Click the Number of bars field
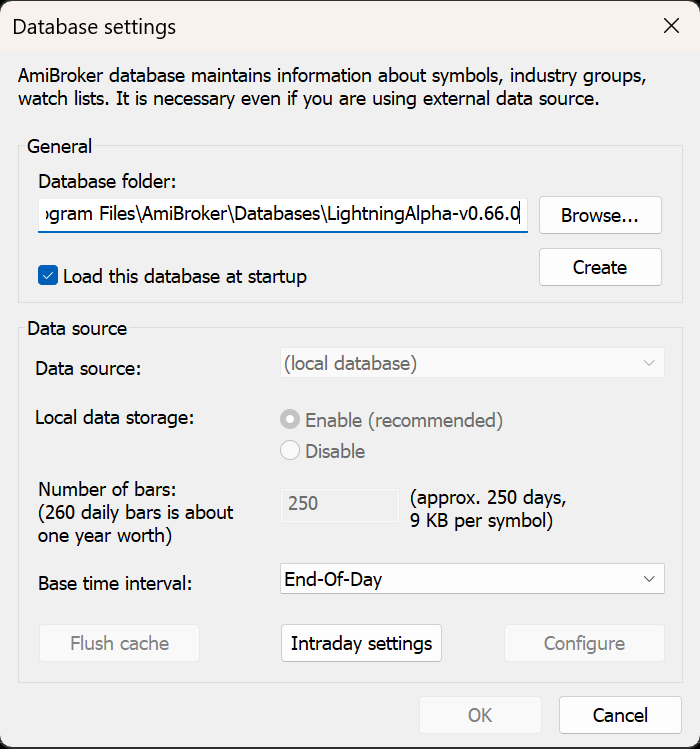Image resolution: width=700 pixels, height=749 pixels. (339, 504)
